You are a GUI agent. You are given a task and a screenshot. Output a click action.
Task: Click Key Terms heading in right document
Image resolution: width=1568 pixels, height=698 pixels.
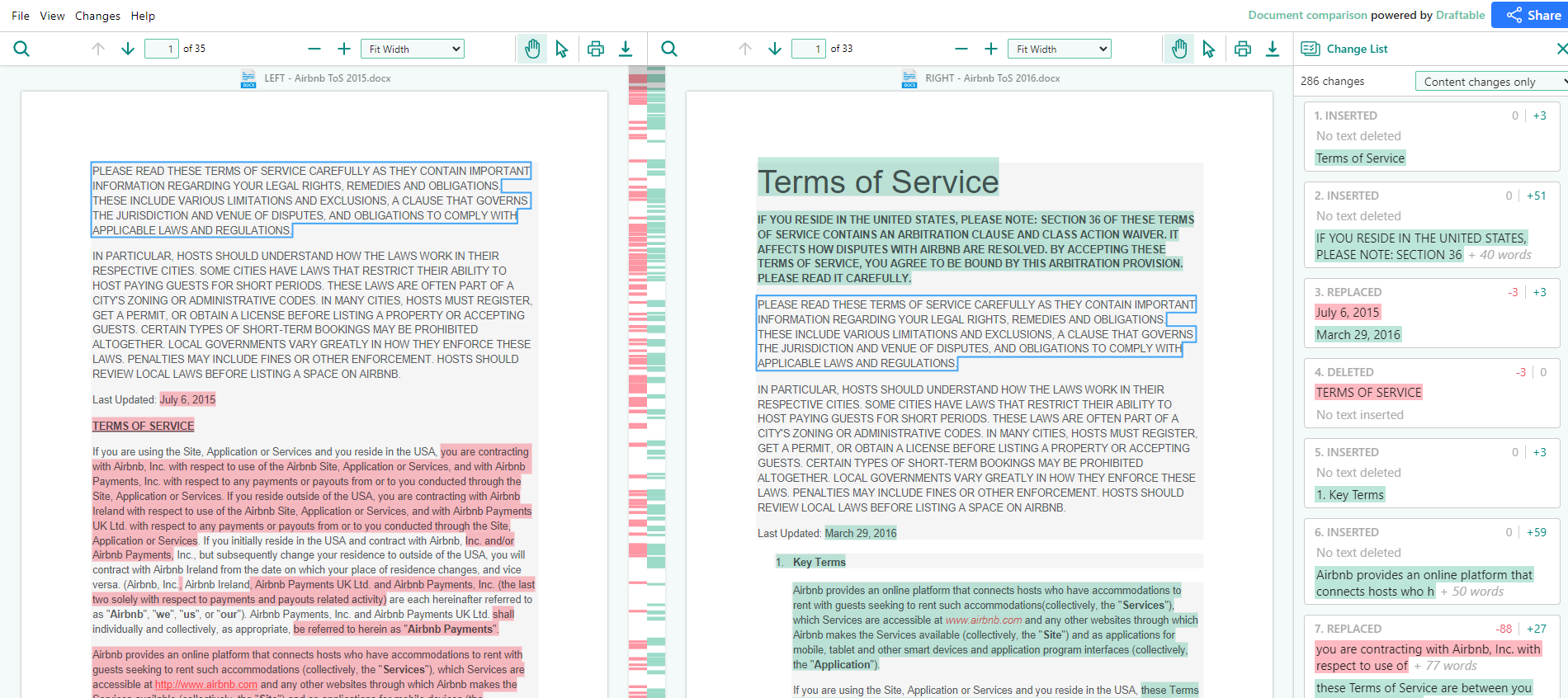point(819,562)
